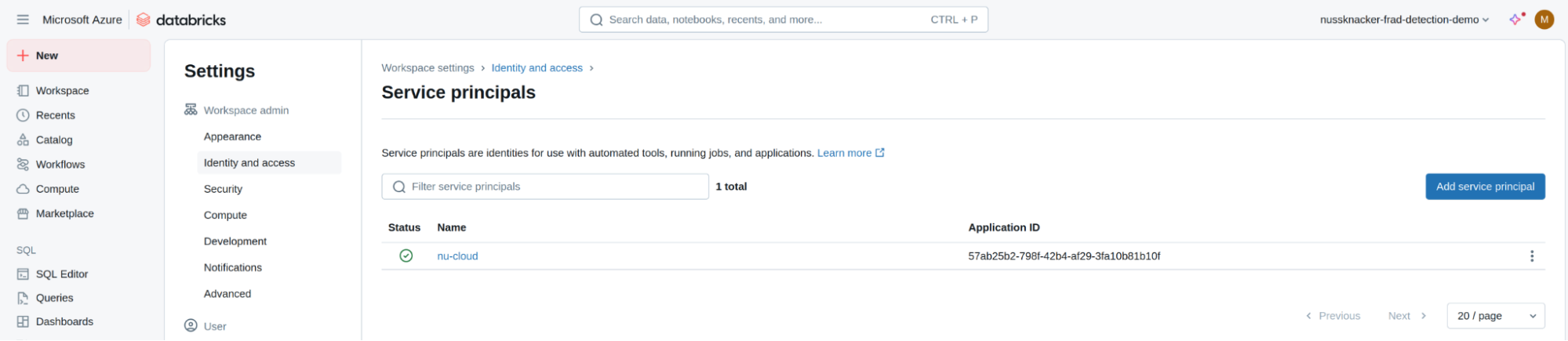The width and height of the screenshot is (1568, 341).
Task: Click the Databricks logo
Action: [181, 20]
